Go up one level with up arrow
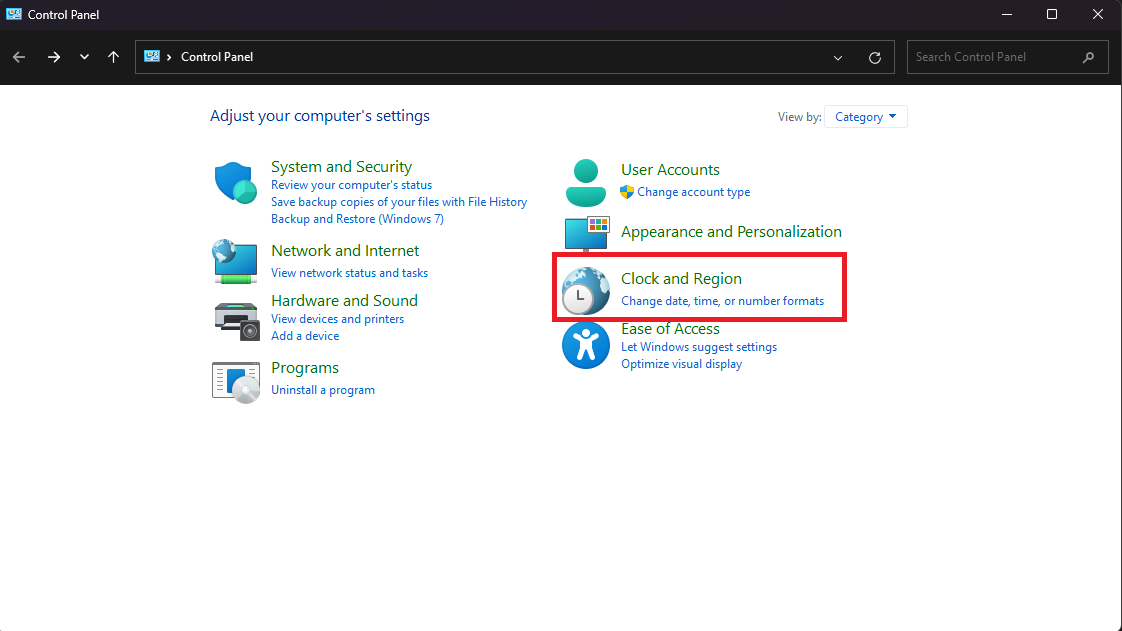This screenshot has width=1122, height=631. [113, 57]
